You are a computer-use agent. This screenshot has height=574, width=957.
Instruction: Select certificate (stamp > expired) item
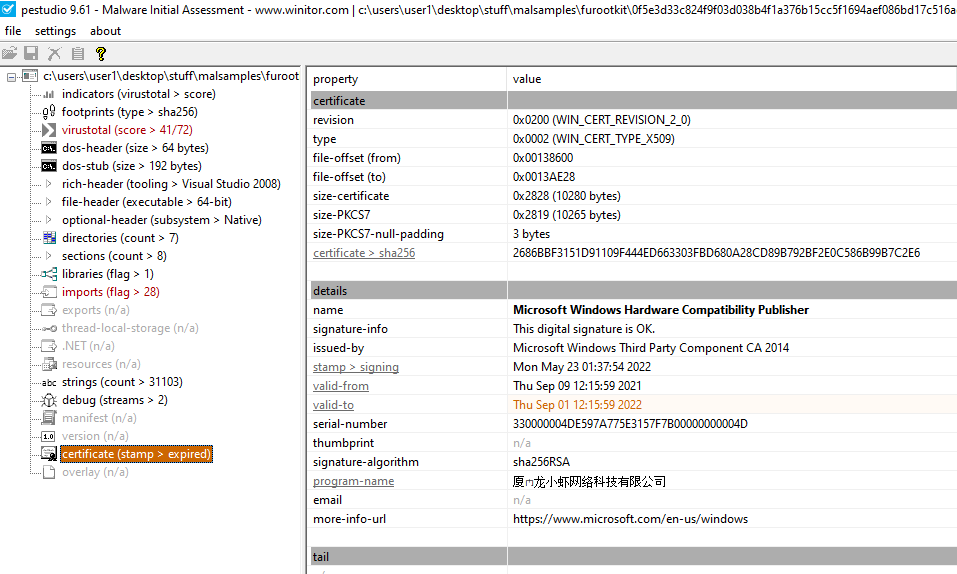pyautogui.click(x=136, y=454)
